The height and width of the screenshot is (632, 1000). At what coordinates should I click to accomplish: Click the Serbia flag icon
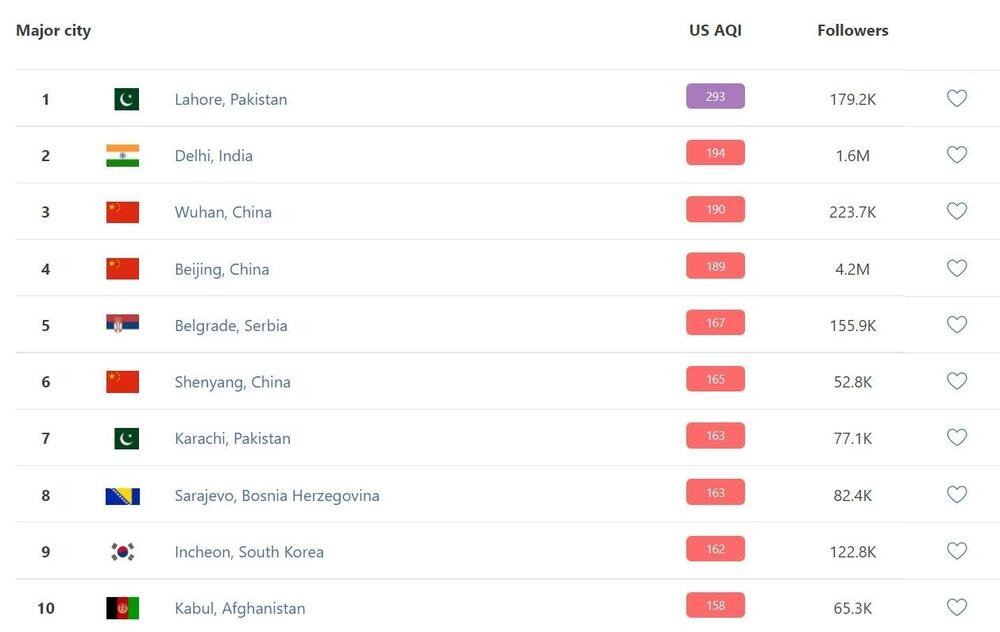[123, 324]
